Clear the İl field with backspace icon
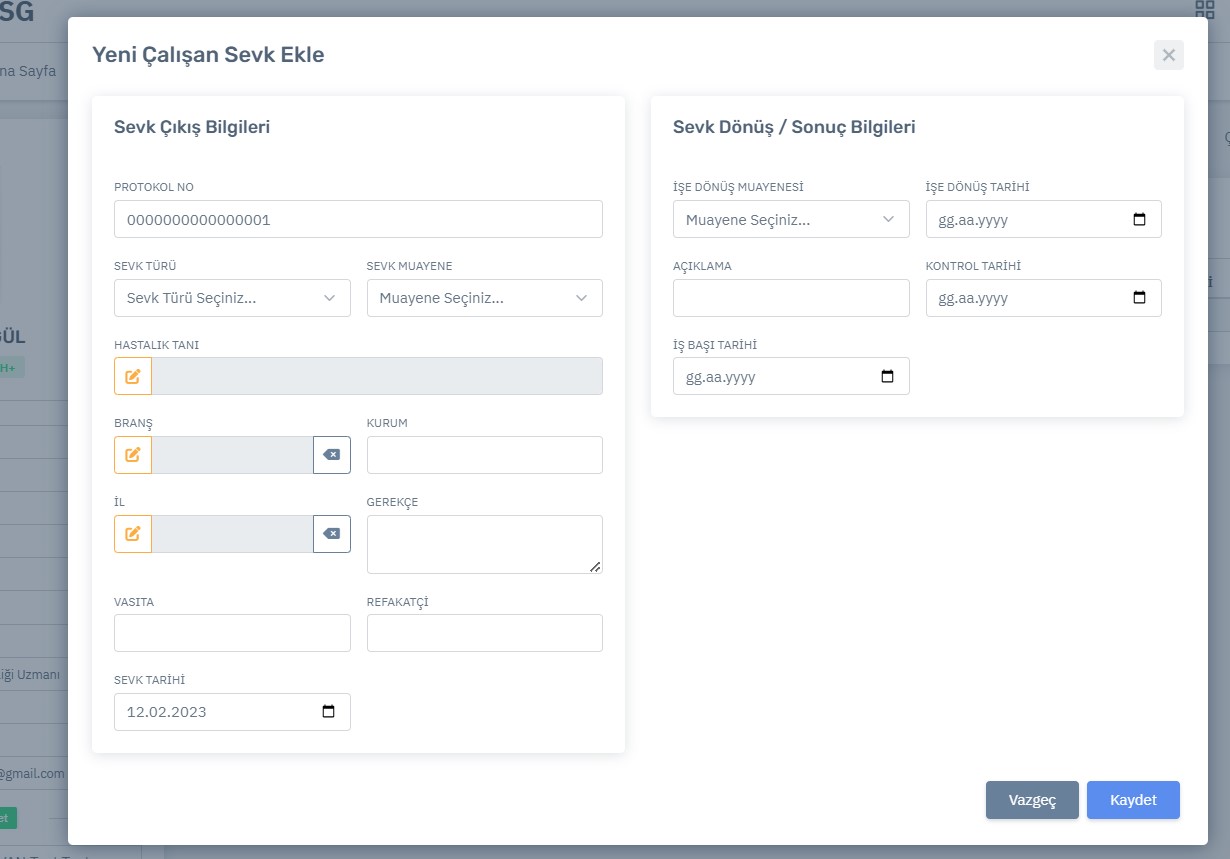 click(x=331, y=534)
